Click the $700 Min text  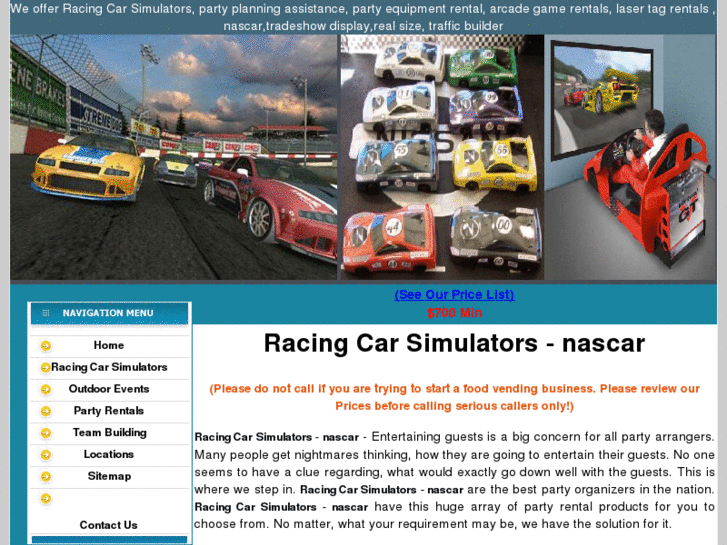454,313
